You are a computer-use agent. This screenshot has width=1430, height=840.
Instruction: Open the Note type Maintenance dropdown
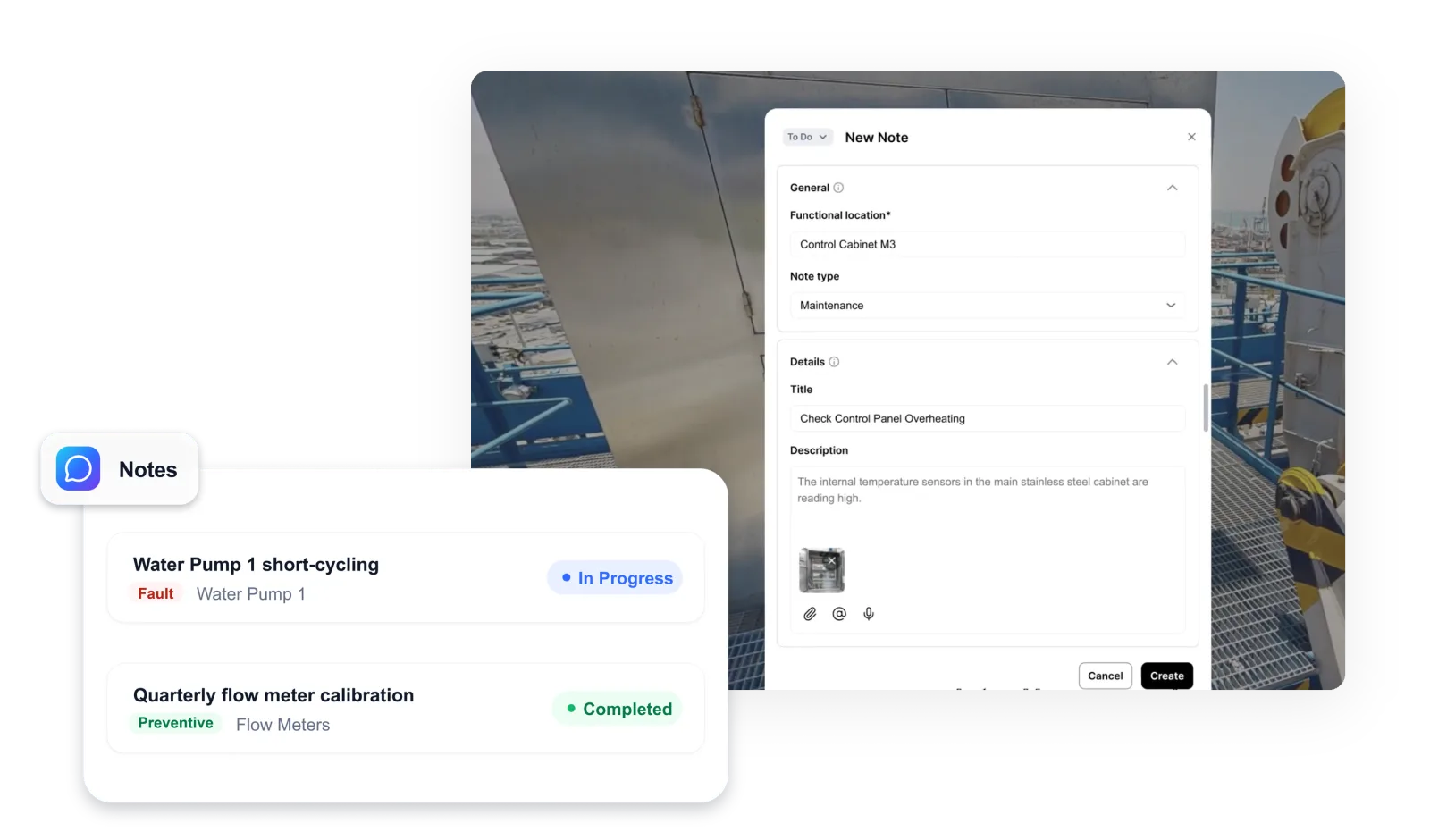[988, 306]
